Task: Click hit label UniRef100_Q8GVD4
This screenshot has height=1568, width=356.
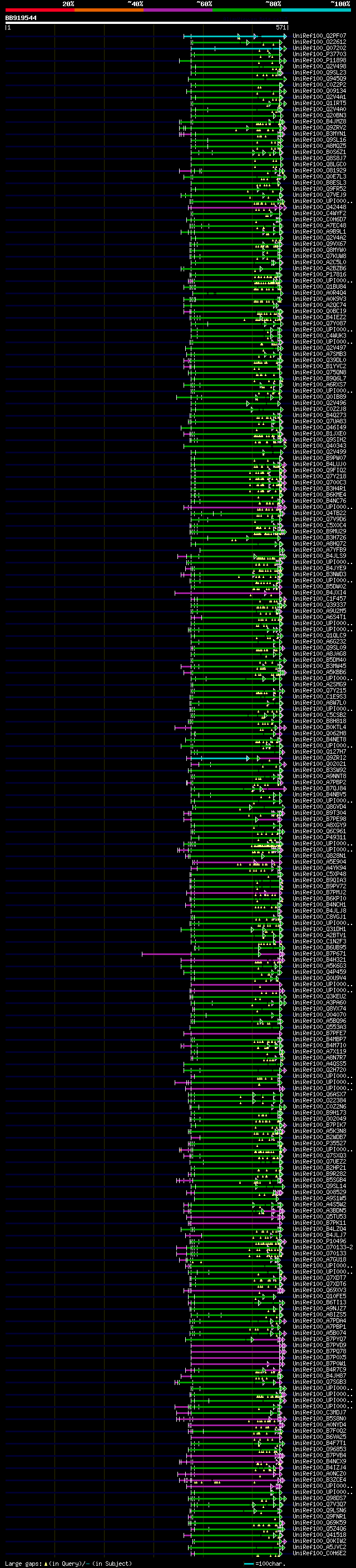Action: 319,807
